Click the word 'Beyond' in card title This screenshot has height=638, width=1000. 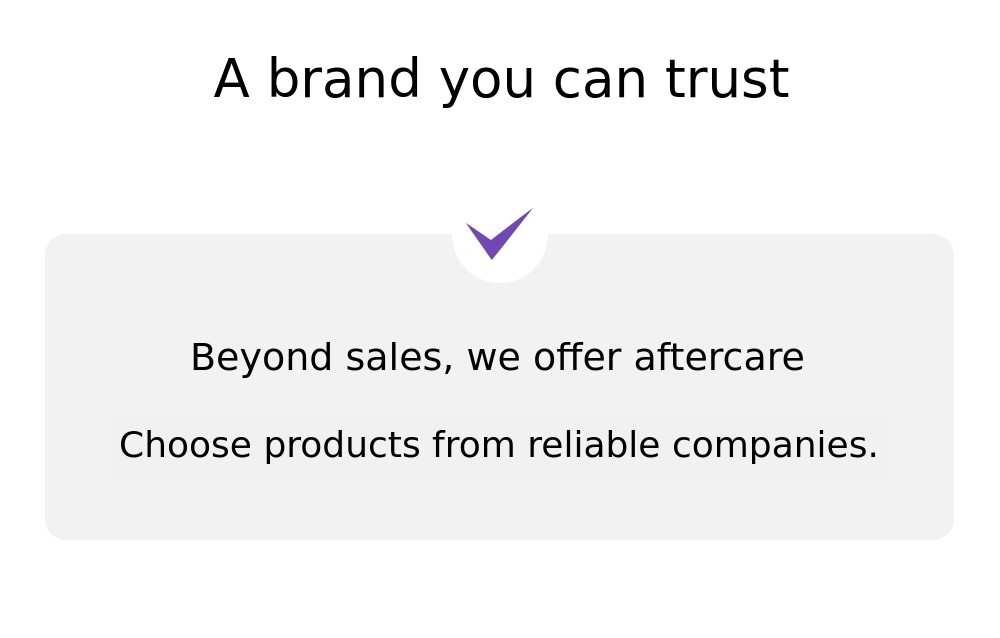(x=261, y=358)
